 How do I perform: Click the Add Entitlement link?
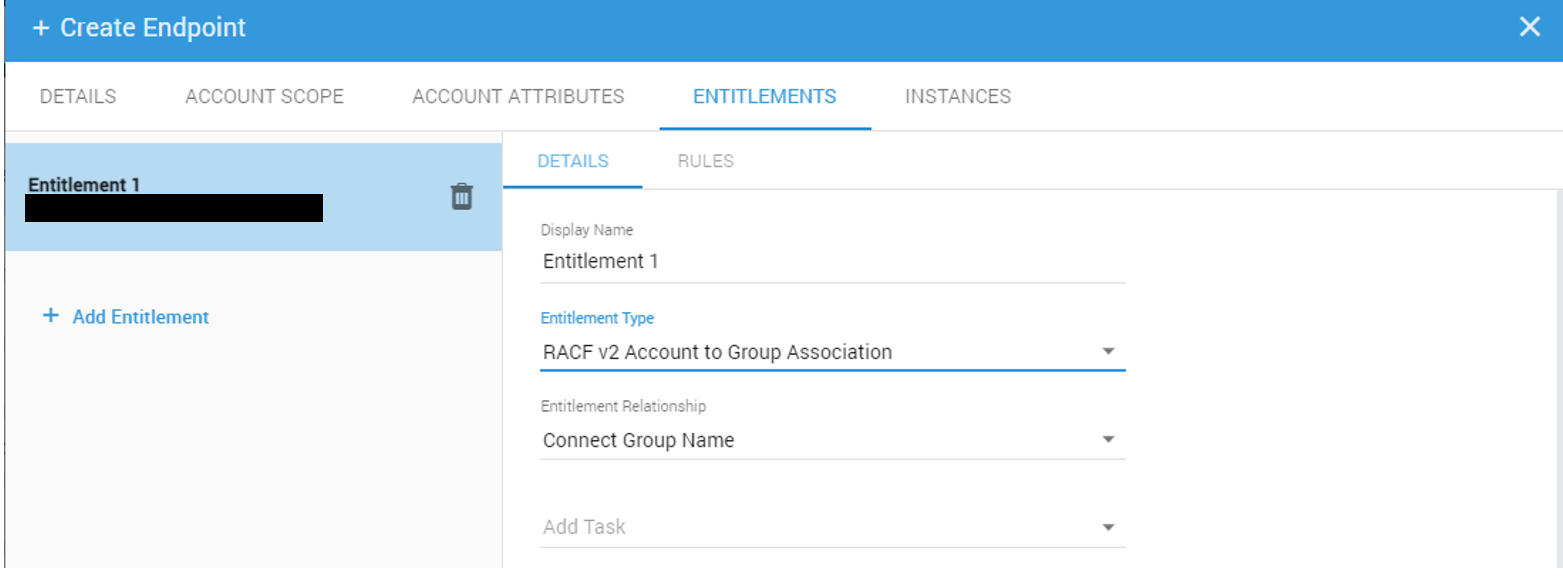[140, 317]
